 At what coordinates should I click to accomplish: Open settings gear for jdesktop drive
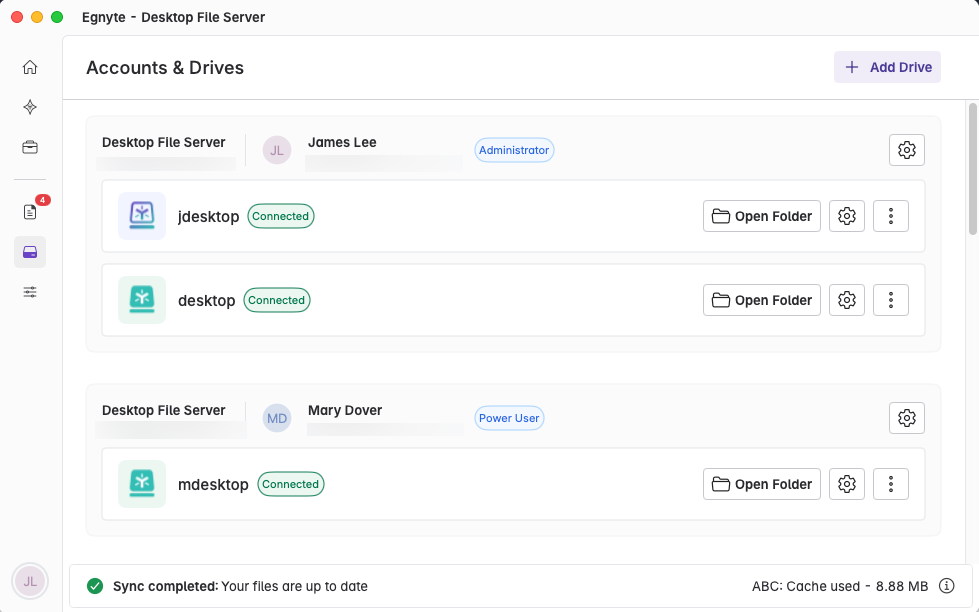click(x=847, y=216)
